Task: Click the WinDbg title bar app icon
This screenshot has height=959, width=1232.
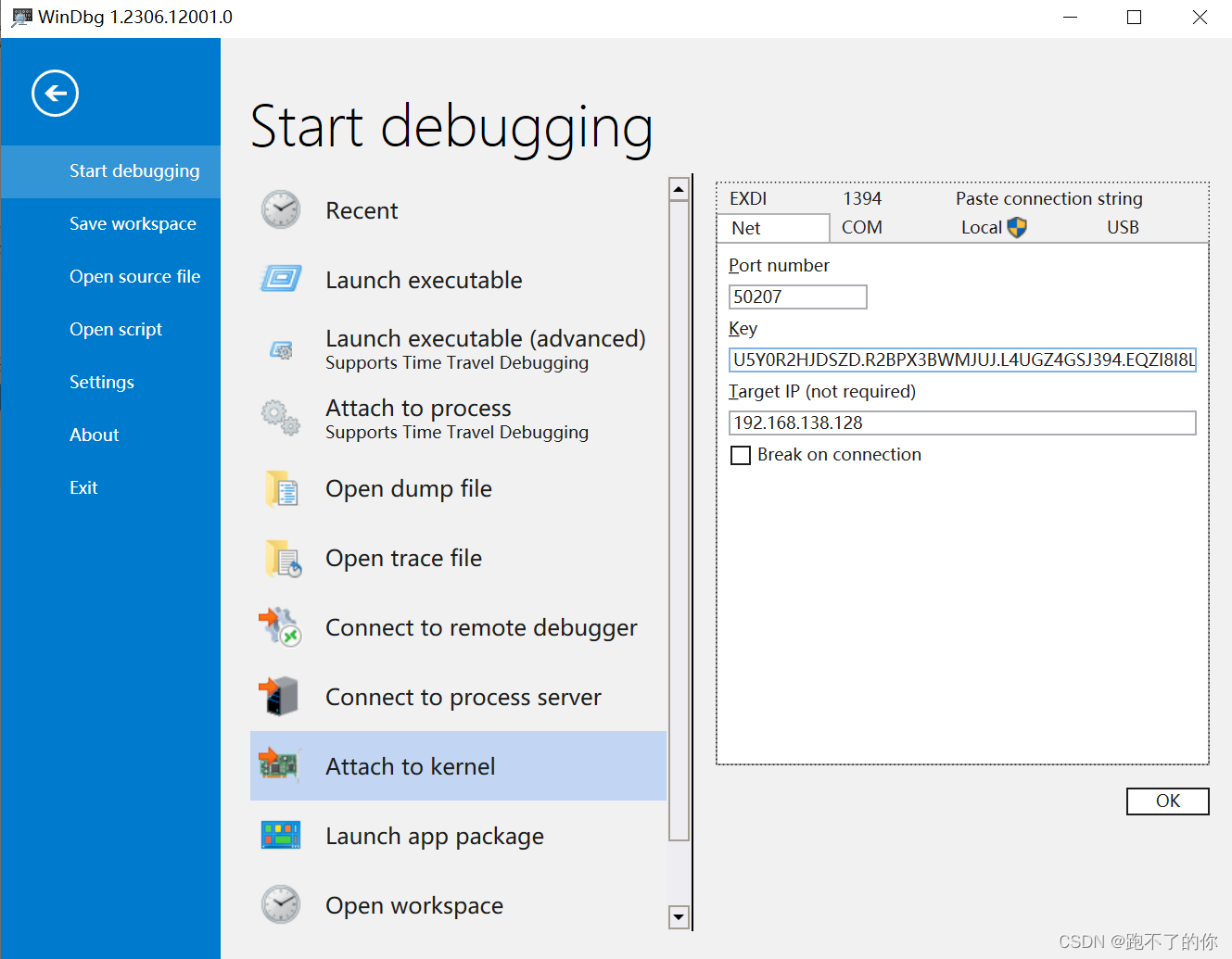Action: tap(21, 18)
